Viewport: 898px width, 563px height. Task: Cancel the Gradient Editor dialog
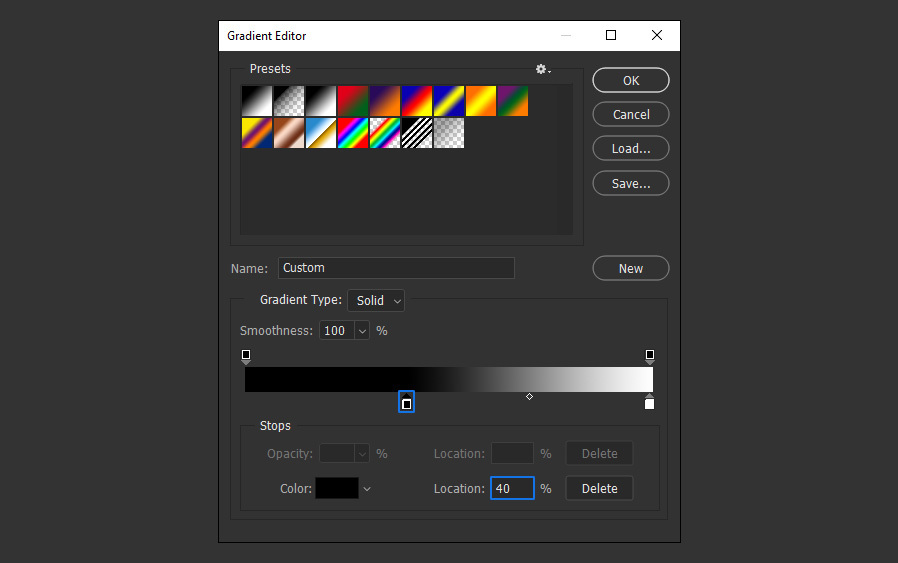pos(631,114)
